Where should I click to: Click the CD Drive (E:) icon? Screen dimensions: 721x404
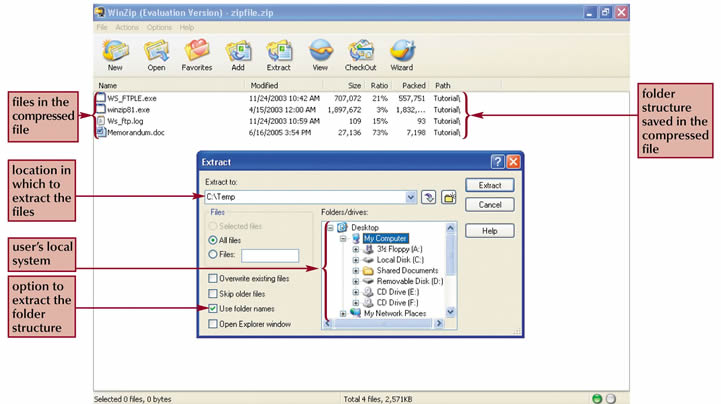click(x=368, y=292)
